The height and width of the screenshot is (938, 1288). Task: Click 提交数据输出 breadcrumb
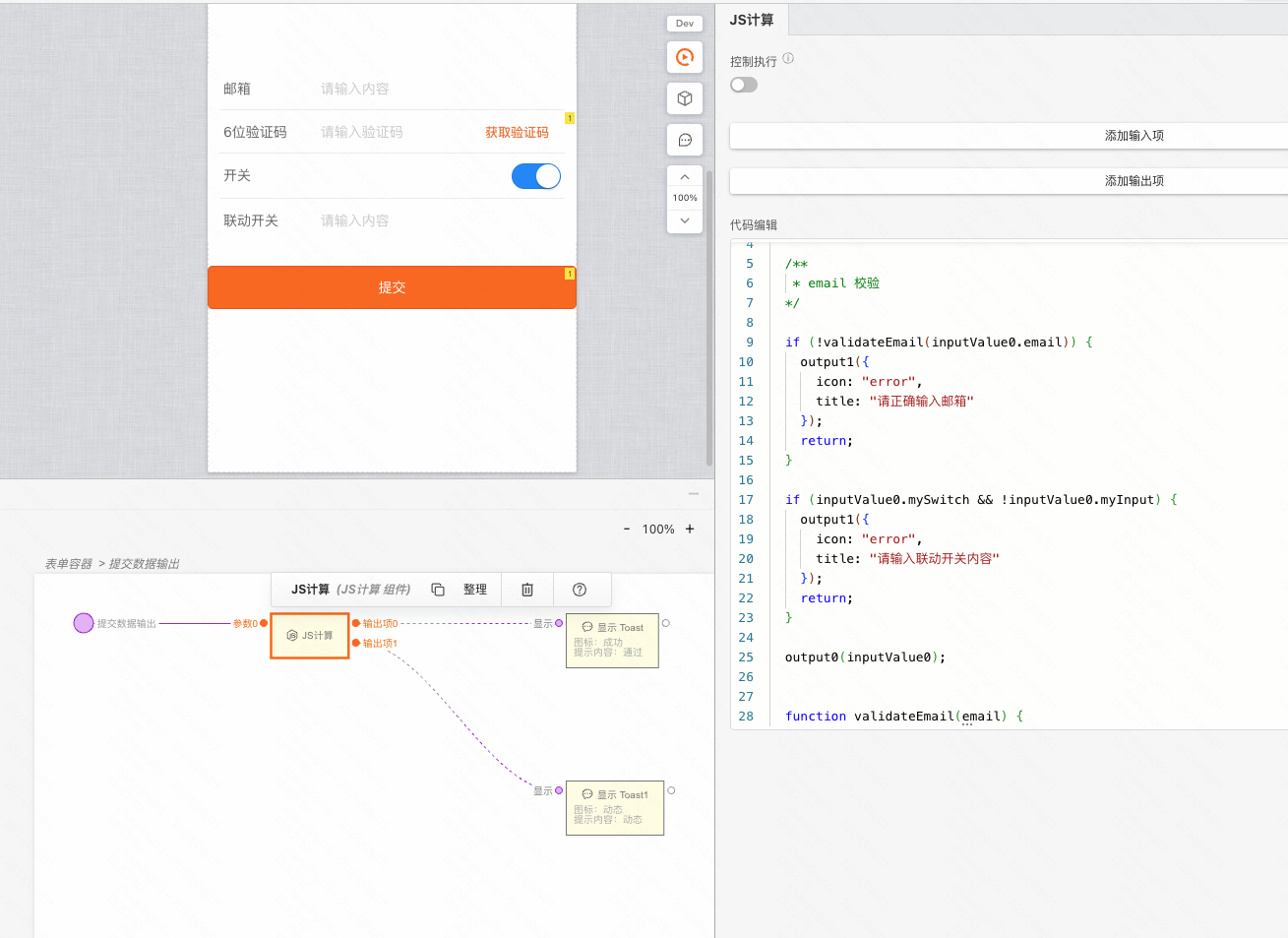click(144, 564)
